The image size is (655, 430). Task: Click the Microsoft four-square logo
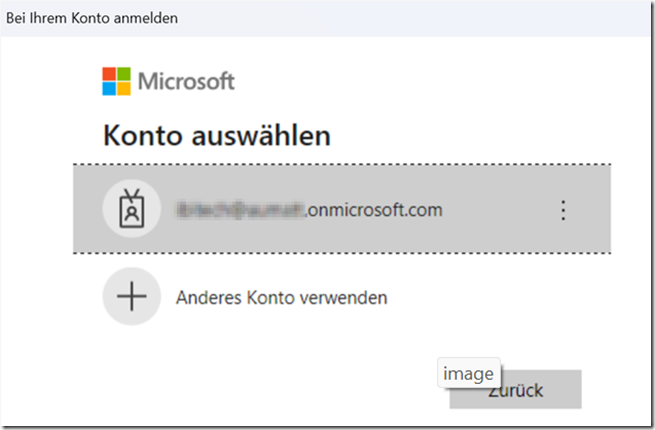(117, 81)
